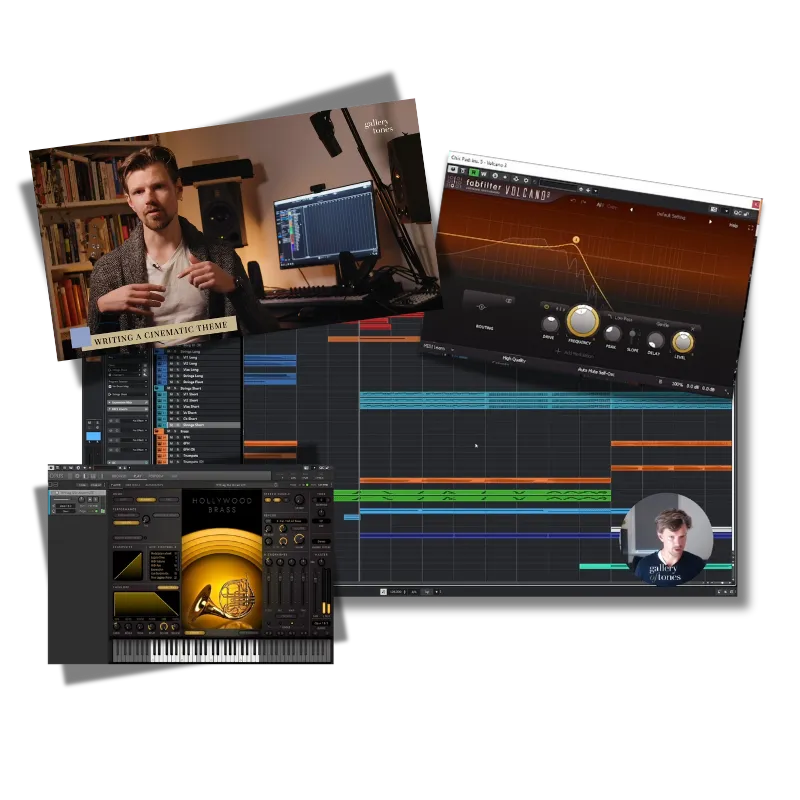800x800 pixels.
Task: Open the Gentle filter style selector
Action: [662, 324]
